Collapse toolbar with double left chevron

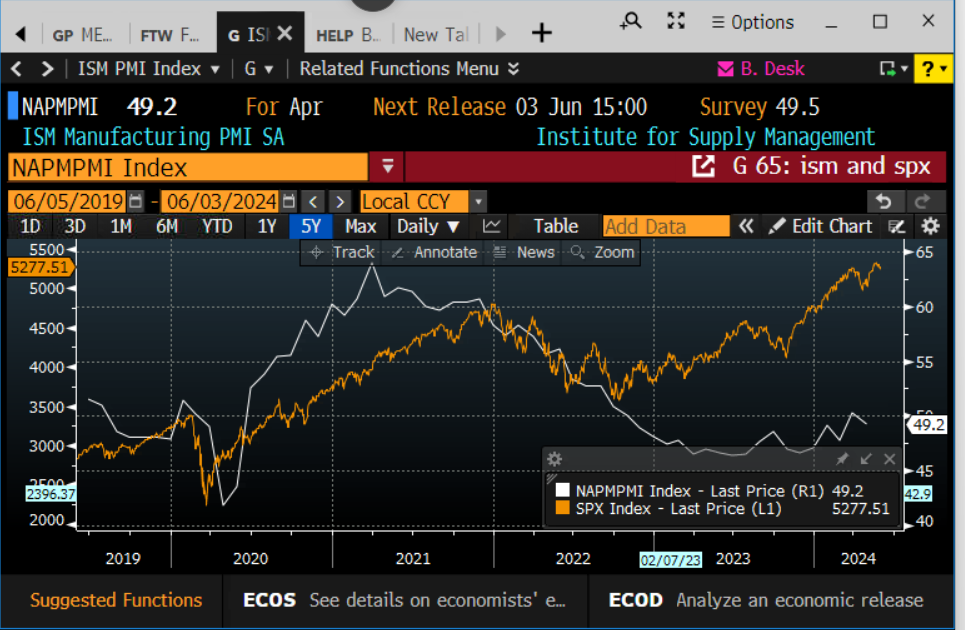pyautogui.click(x=745, y=227)
